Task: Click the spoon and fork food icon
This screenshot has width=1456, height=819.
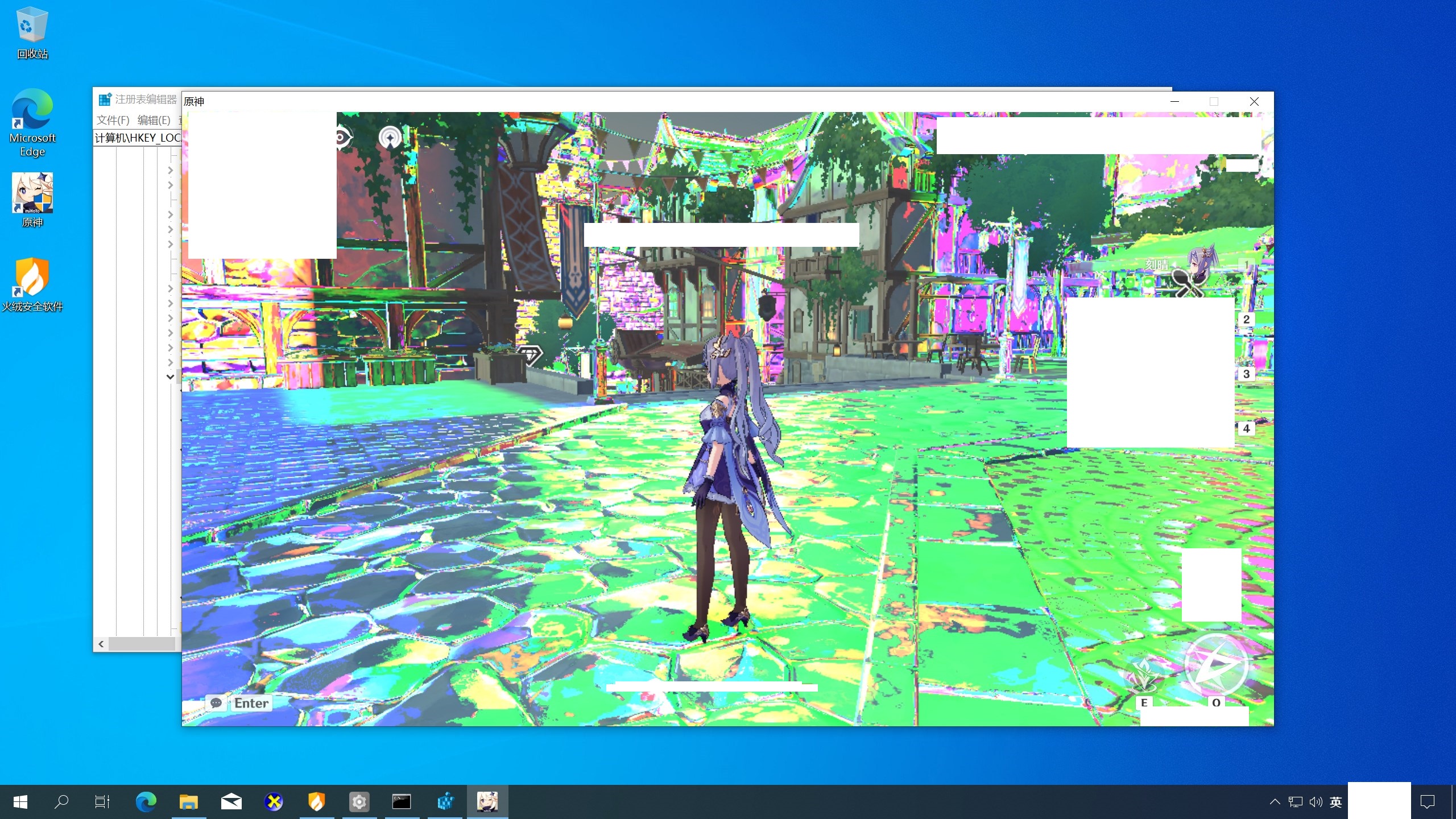Action: pos(1187,283)
